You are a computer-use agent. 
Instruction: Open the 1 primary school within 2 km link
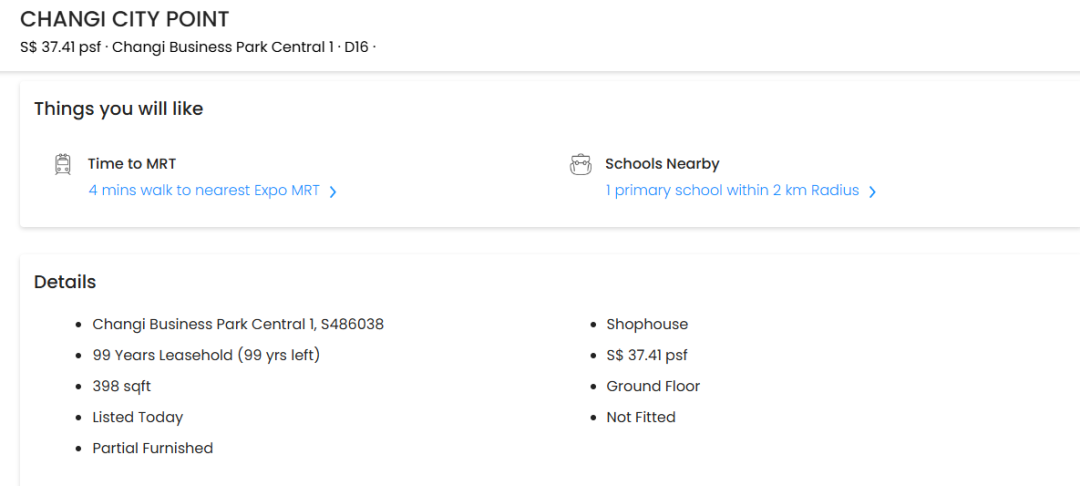pos(732,191)
